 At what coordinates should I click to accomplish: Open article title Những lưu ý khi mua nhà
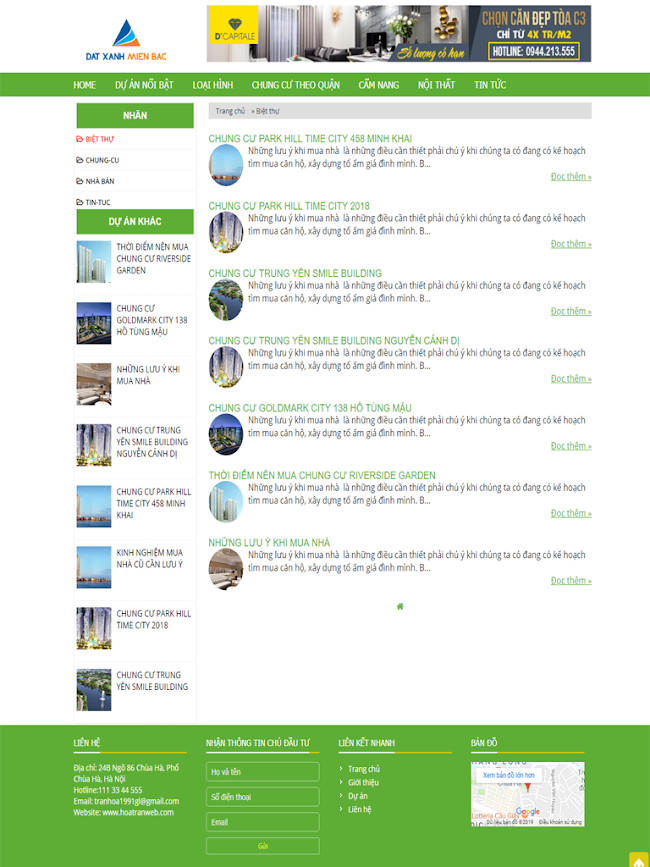(x=269, y=543)
